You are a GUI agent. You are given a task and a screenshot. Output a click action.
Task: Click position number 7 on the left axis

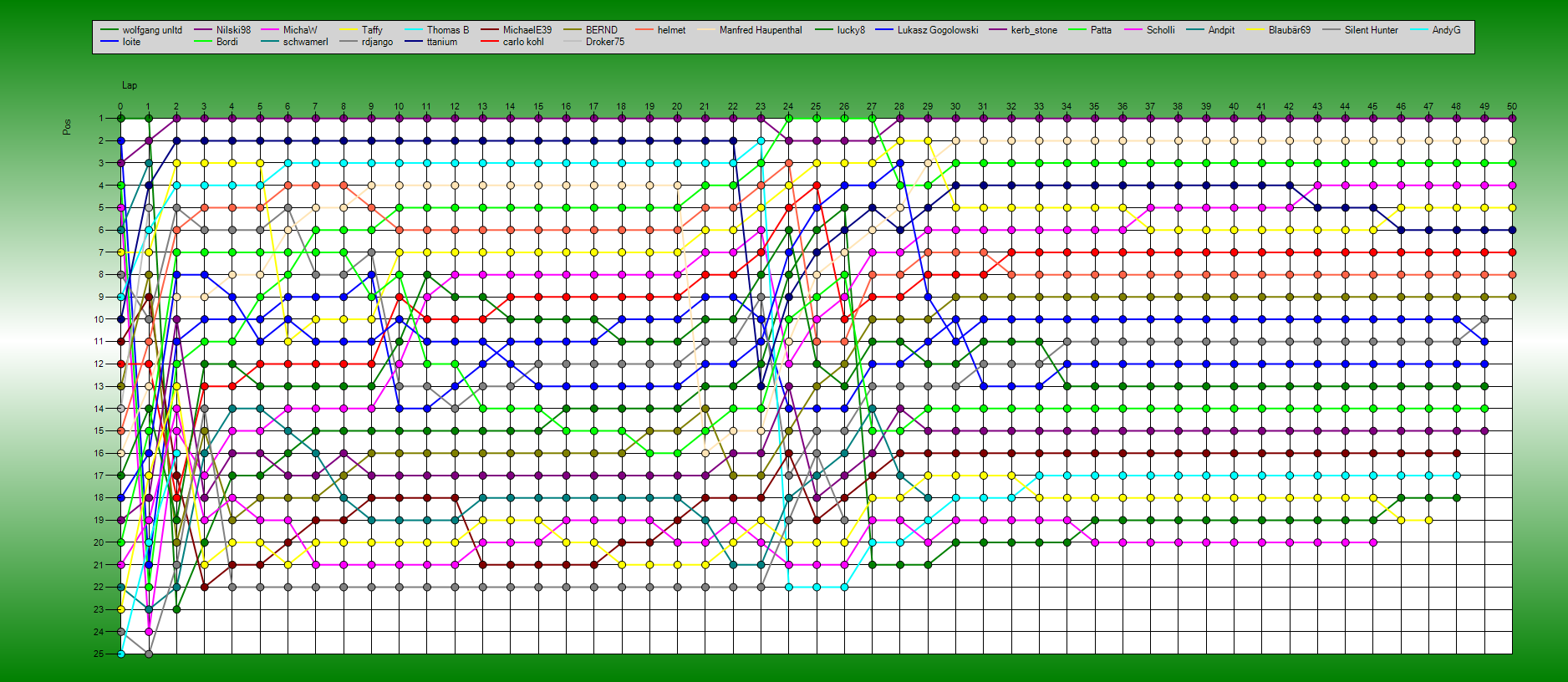click(x=101, y=252)
